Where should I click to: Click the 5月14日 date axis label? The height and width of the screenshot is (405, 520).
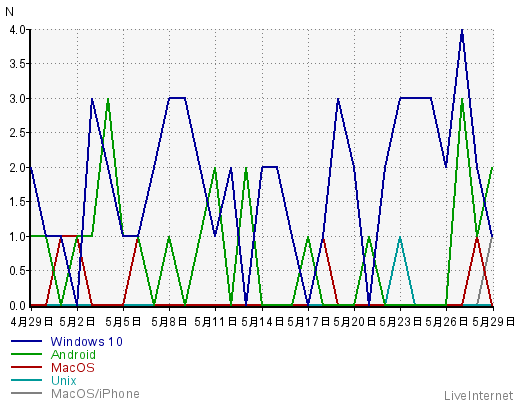[x=262, y=322]
